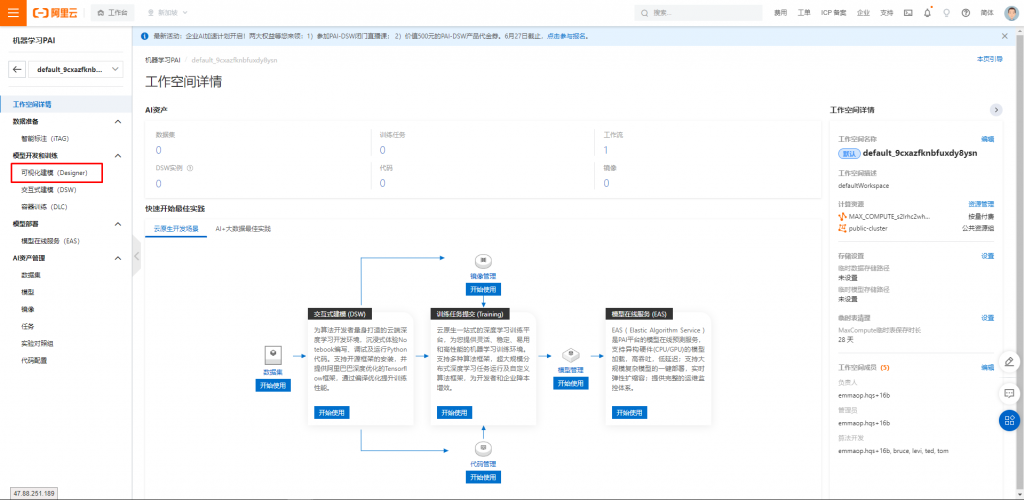The image size is (1024, 500).
Task: Select 工作空间详情 in the sidebar
Action: tap(66, 104)
